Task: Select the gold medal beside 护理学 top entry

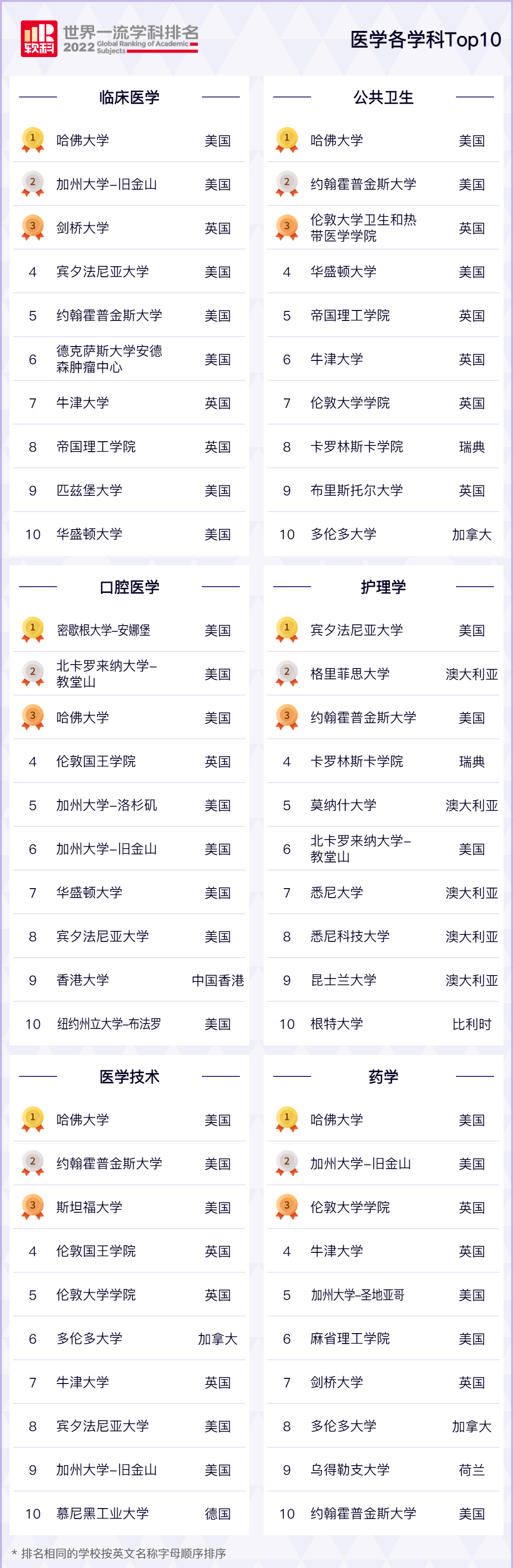Action: coord(287,629)
